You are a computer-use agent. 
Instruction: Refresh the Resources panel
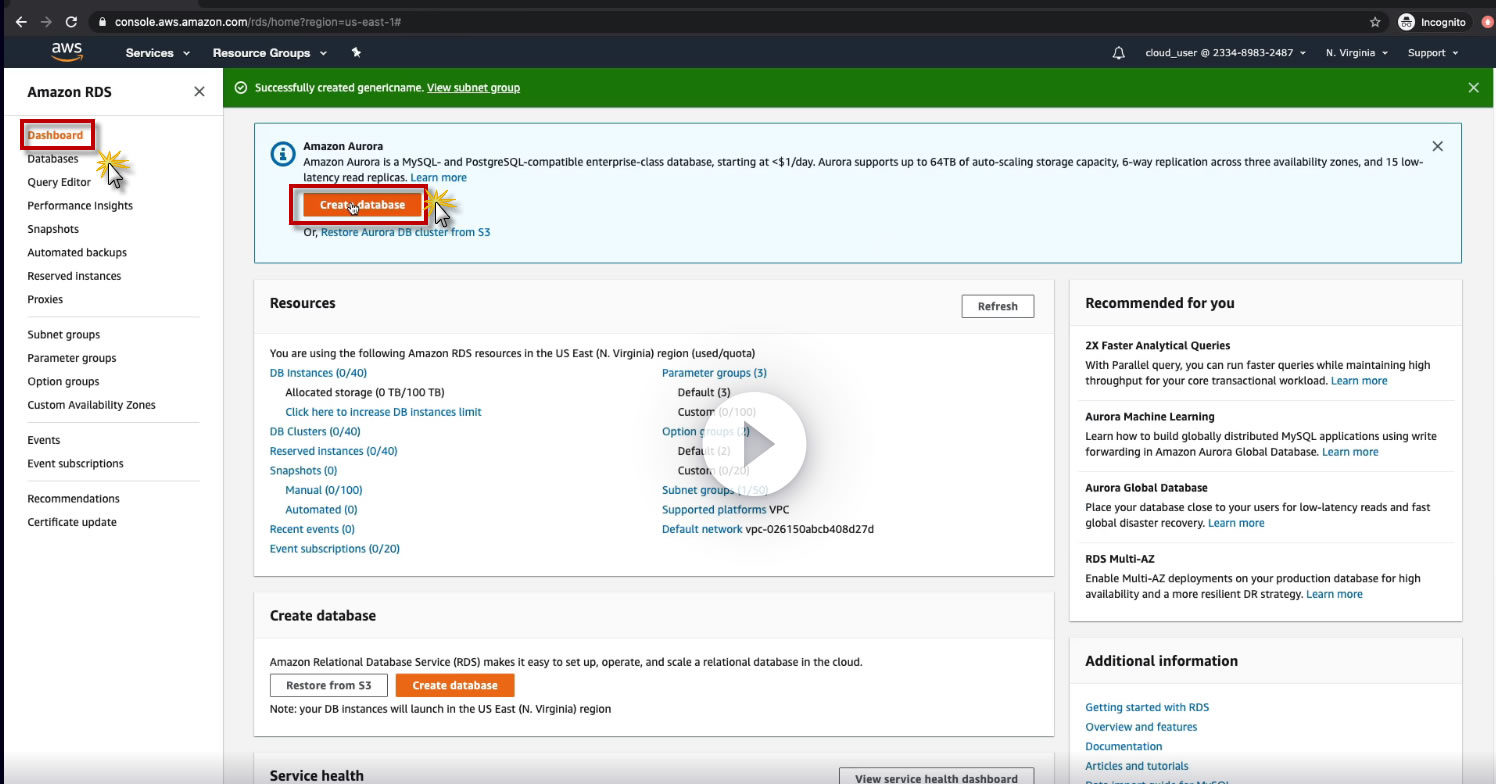(x=998, y=306)
